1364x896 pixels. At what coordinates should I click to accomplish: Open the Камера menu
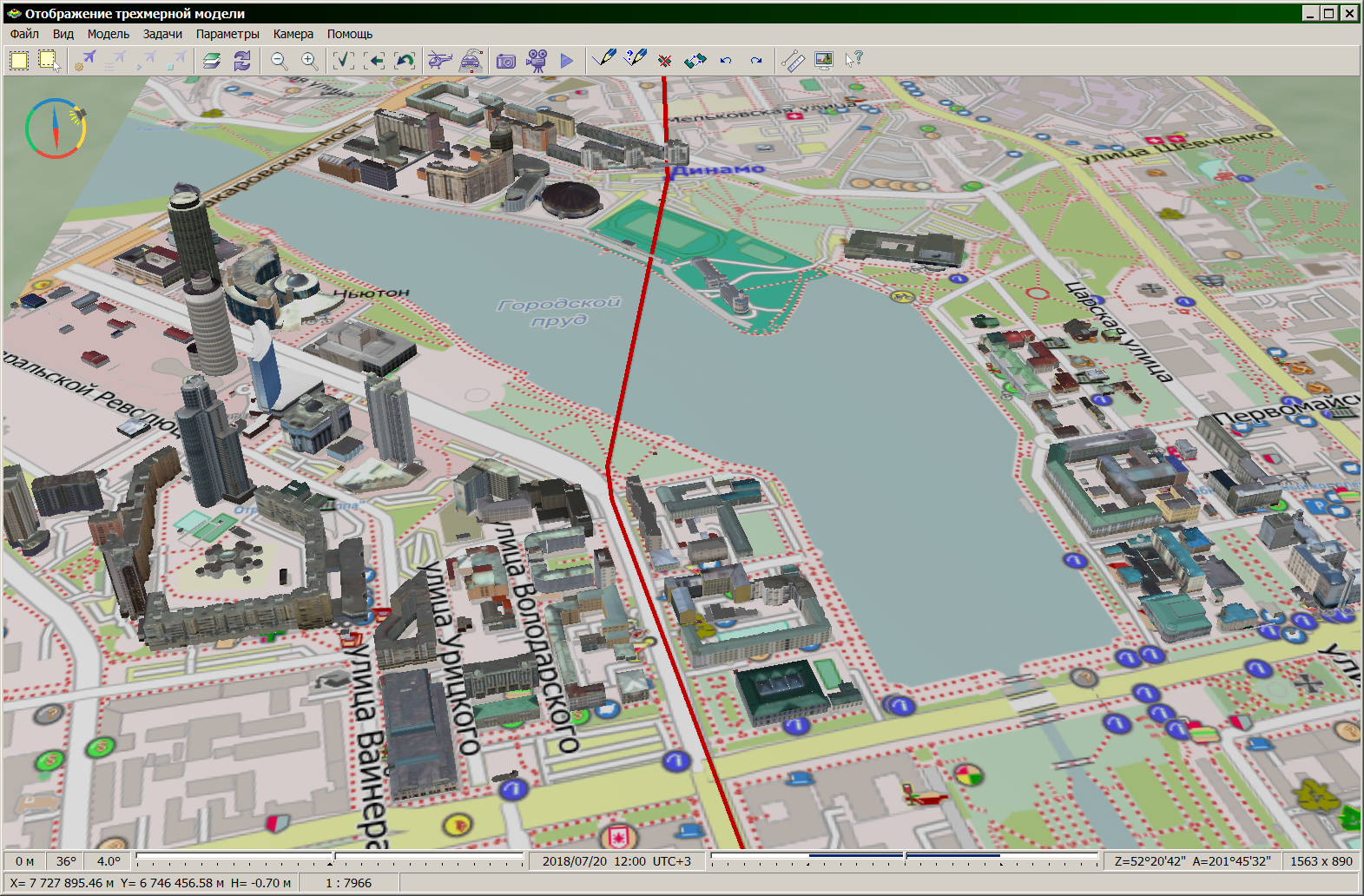(x=293, y=34)
